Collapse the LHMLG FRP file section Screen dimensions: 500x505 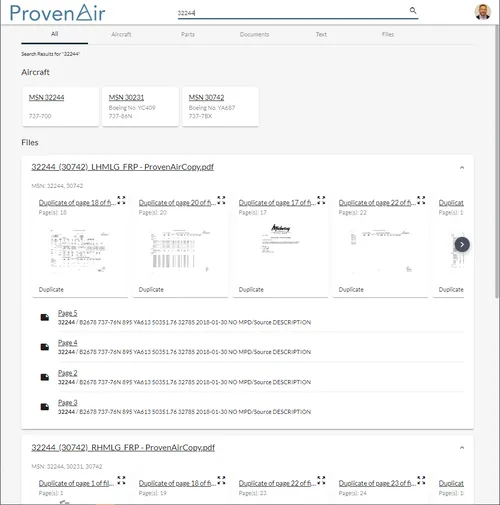click(462, 167)
